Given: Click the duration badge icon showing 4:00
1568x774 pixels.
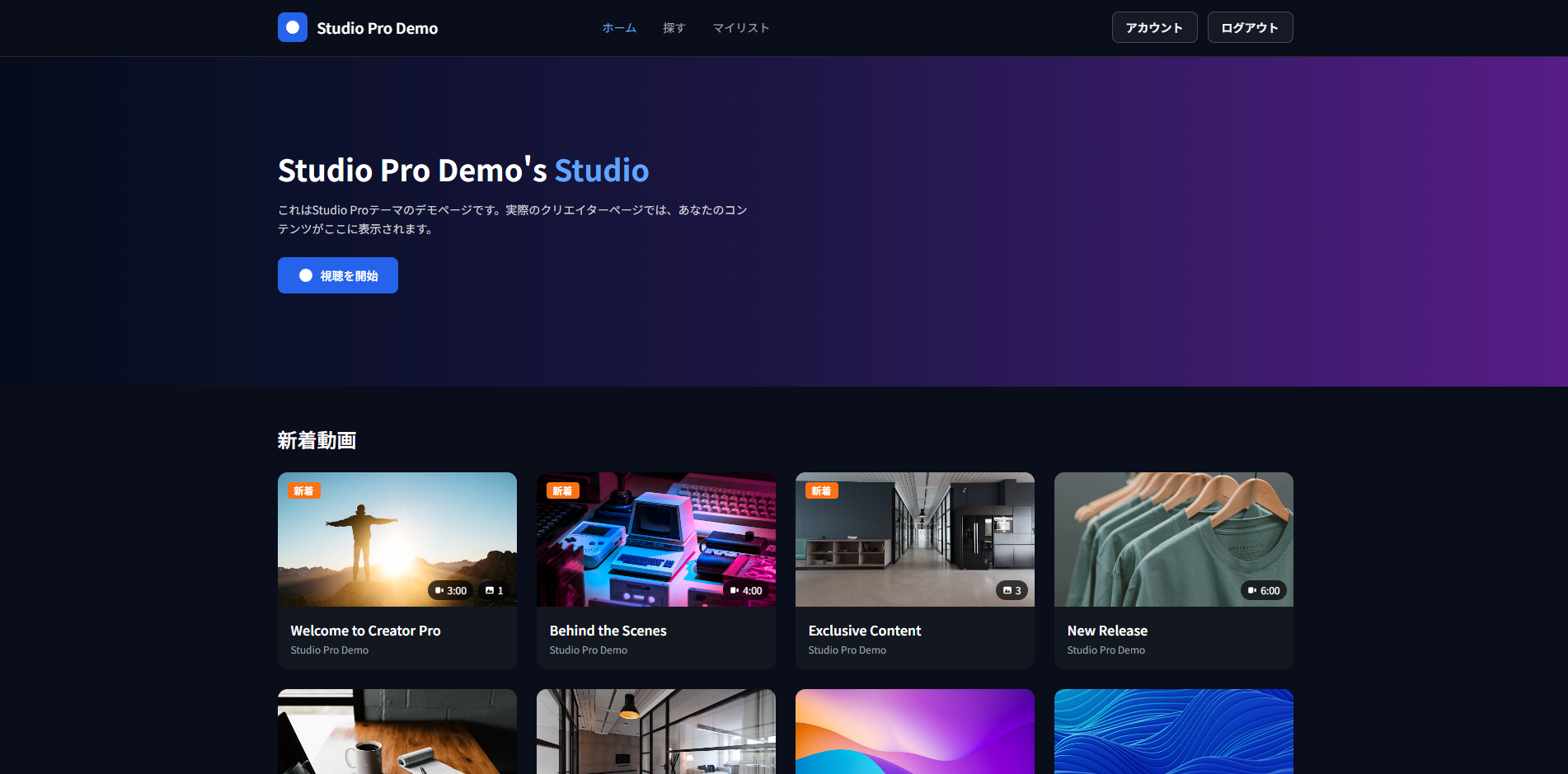Looking at the screenshot, I should click(736, 590).
